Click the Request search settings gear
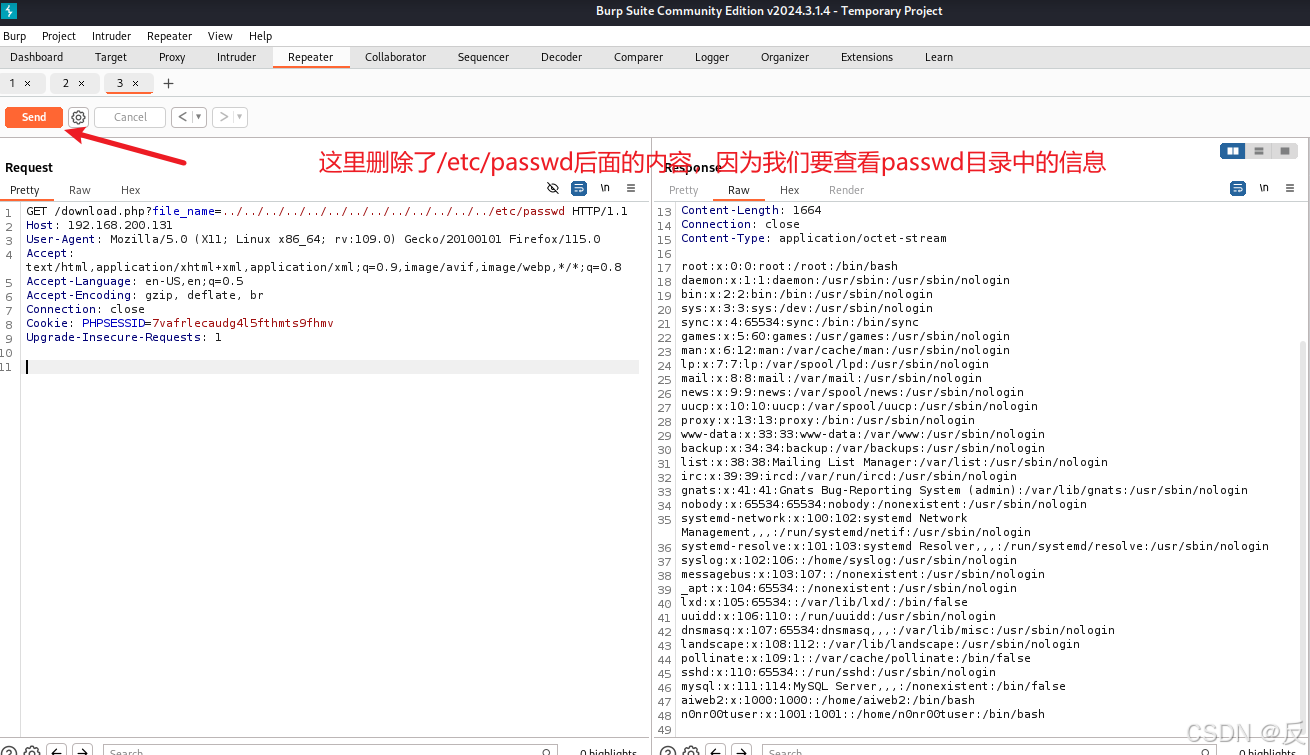Viewport: 1310px width, 755px height. pyautogui.click(x=32, y=750)
